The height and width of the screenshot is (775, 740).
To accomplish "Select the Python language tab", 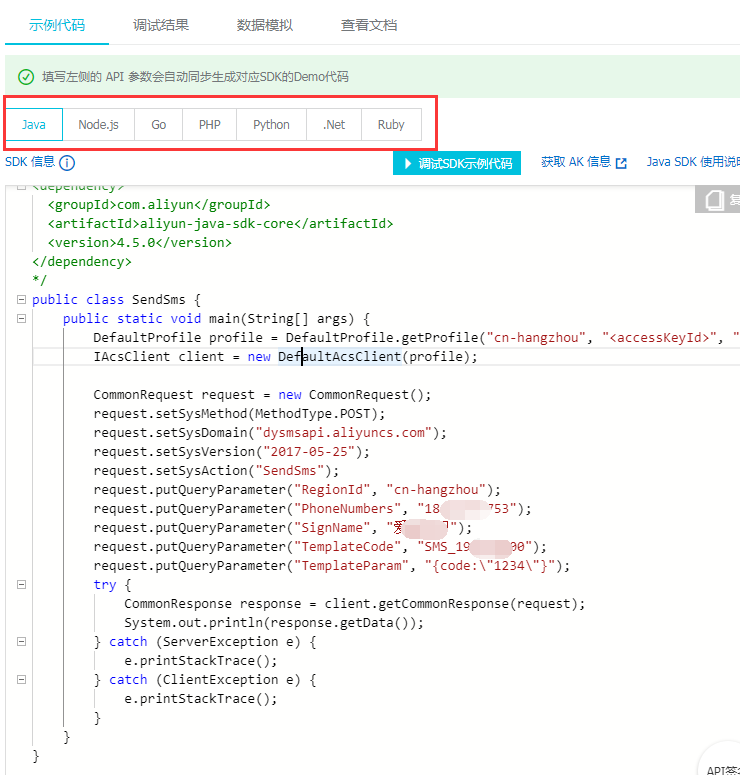I will (x=271, y=125).
